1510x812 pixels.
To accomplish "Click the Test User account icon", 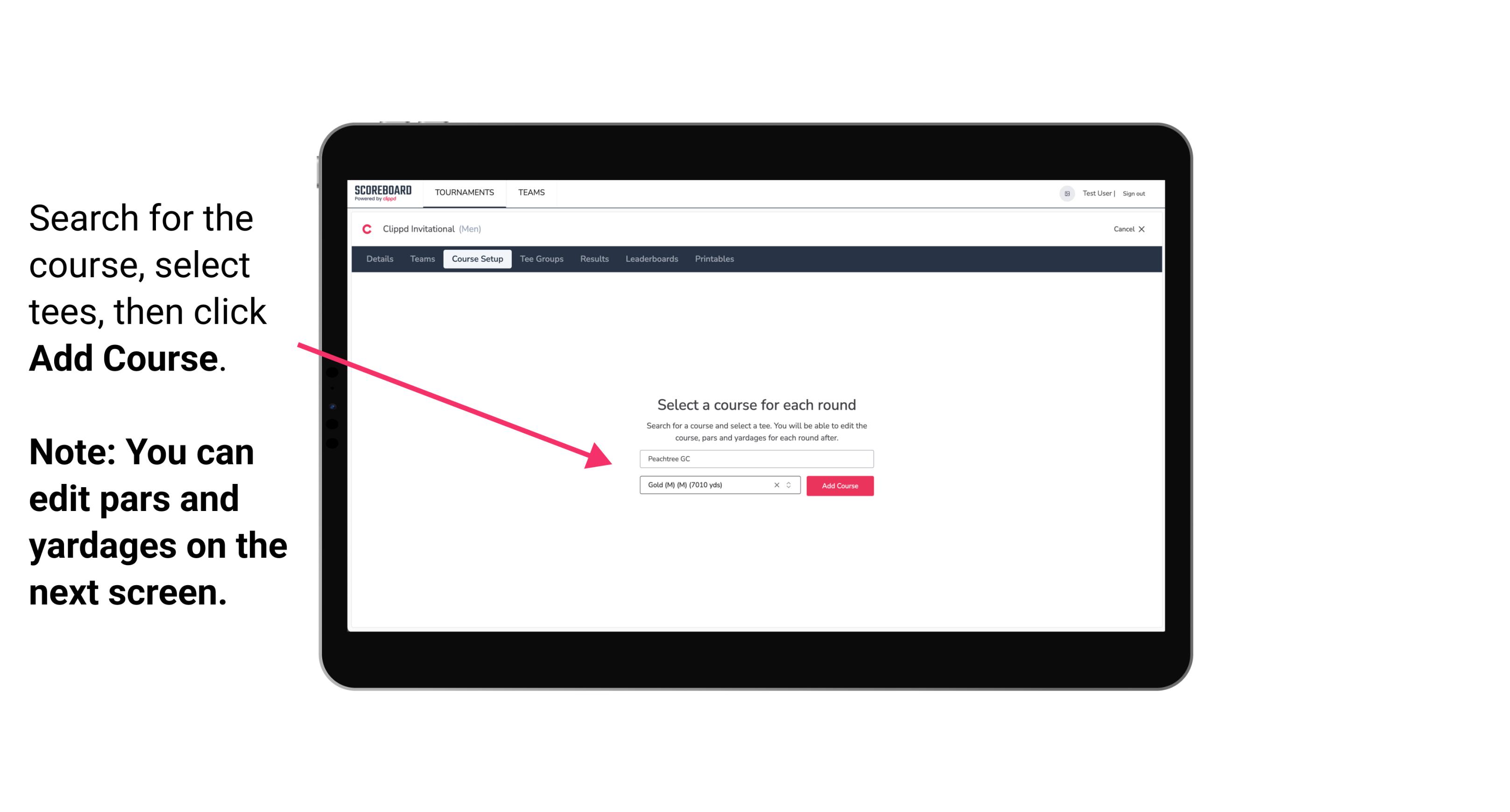I will [x=1064, y=193].
